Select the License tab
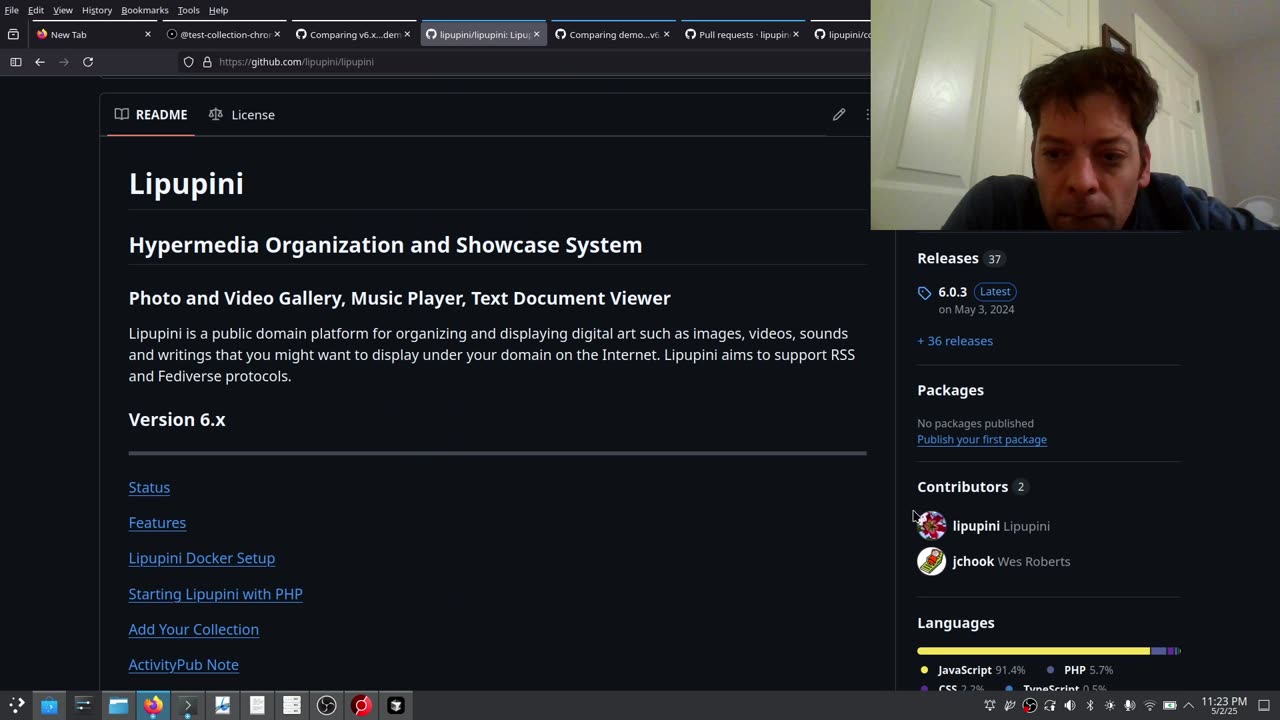The image size is (1280, 720). [242, 114]
